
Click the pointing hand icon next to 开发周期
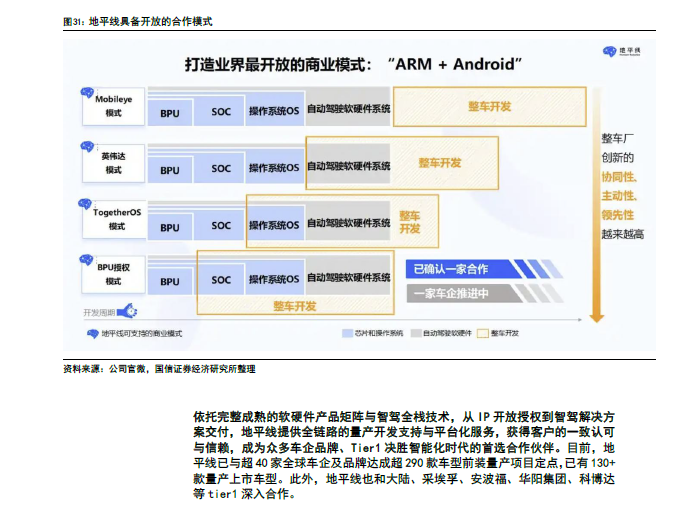[x=127, y=311]
